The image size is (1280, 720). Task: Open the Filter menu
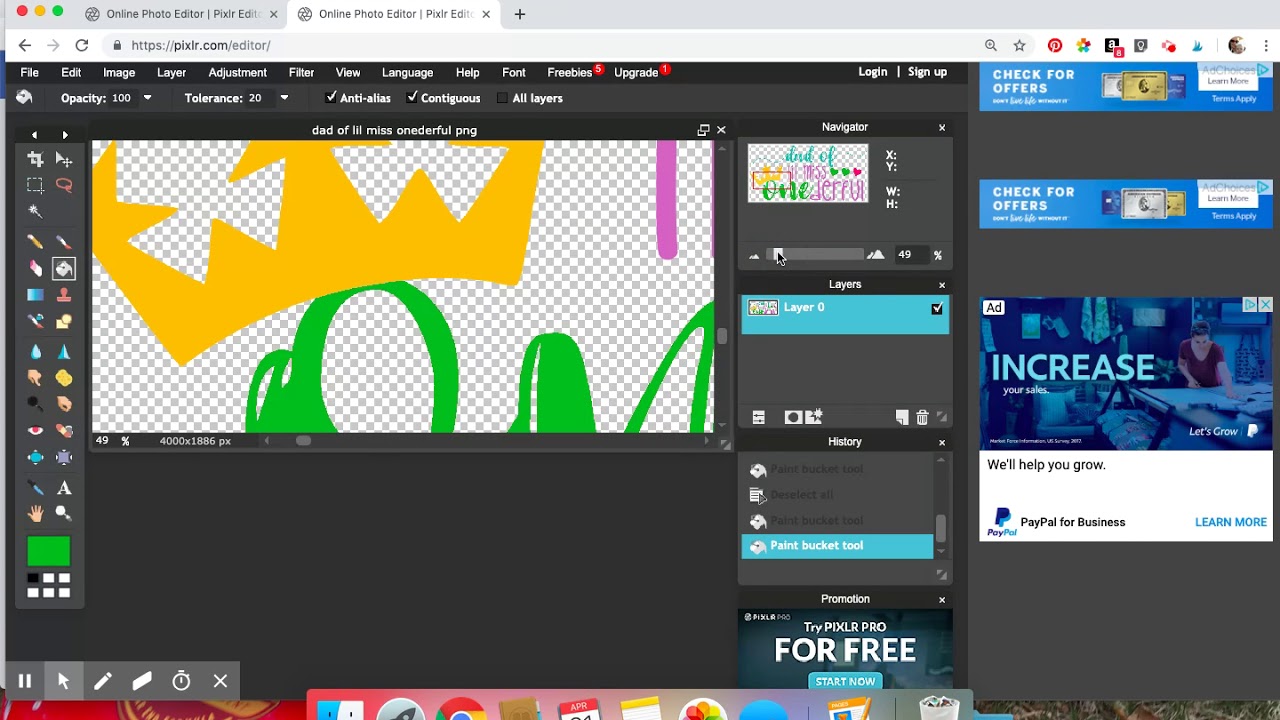pyautogui.click(x=301, y=72)
